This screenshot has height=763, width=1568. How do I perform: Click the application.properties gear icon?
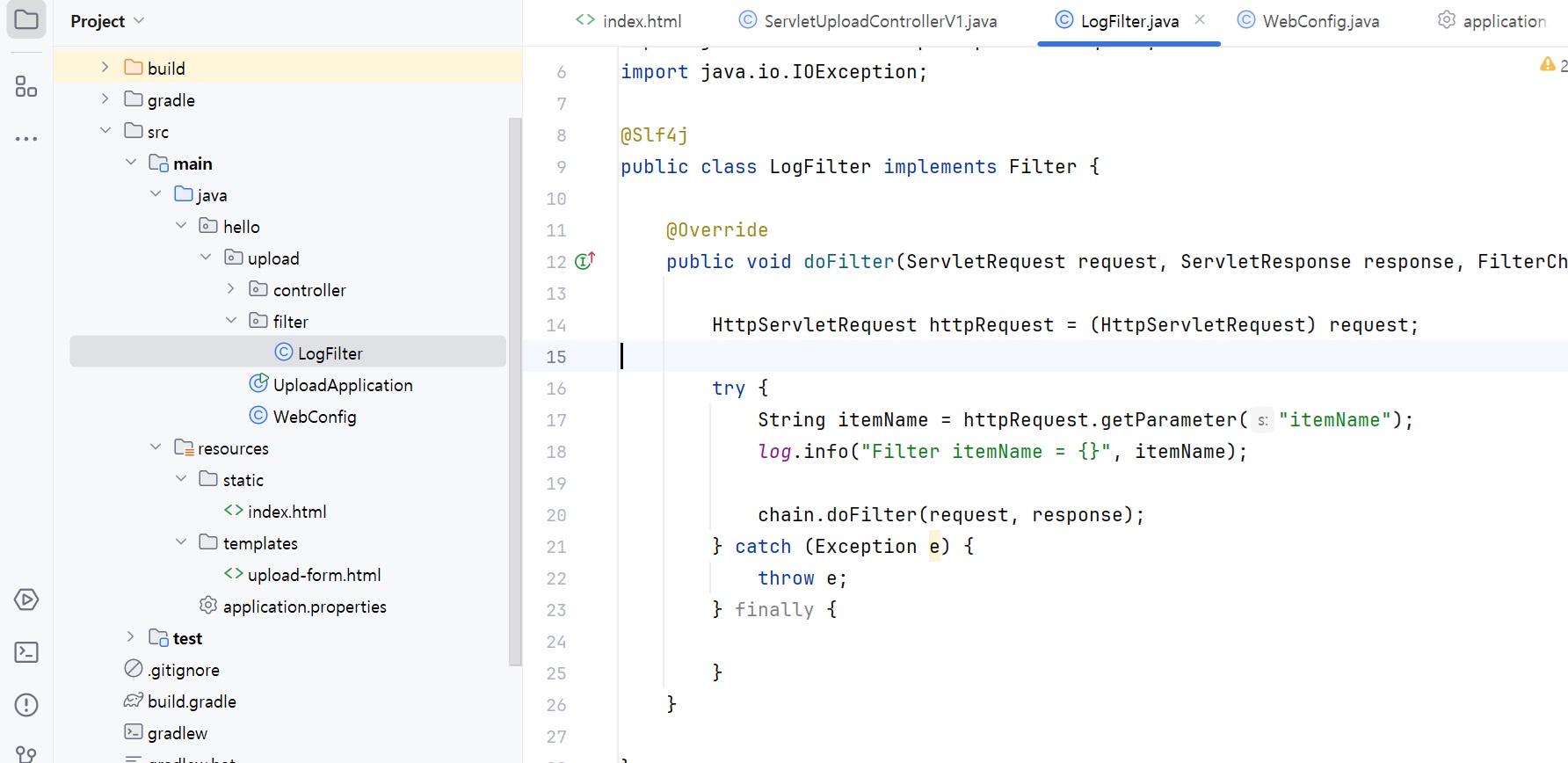(x=208, y=606)
